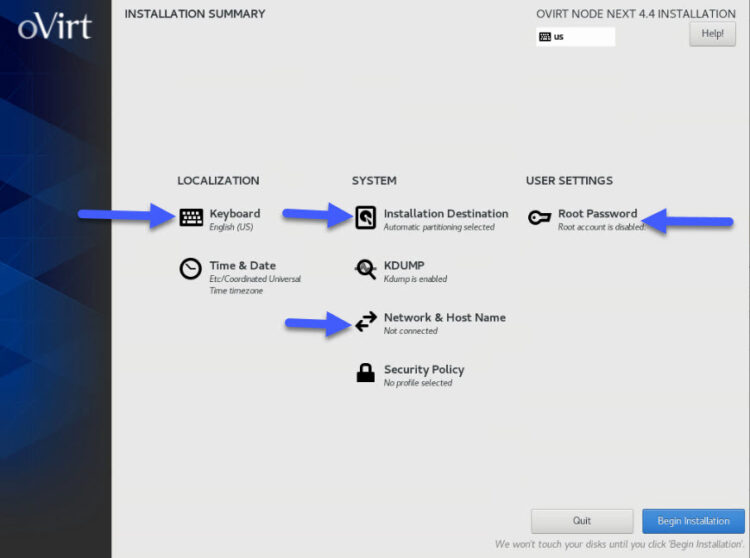Start with Begin Installation button
This screenshot has width=750, height=558.
pyautogui.click(x=693, y=521)
